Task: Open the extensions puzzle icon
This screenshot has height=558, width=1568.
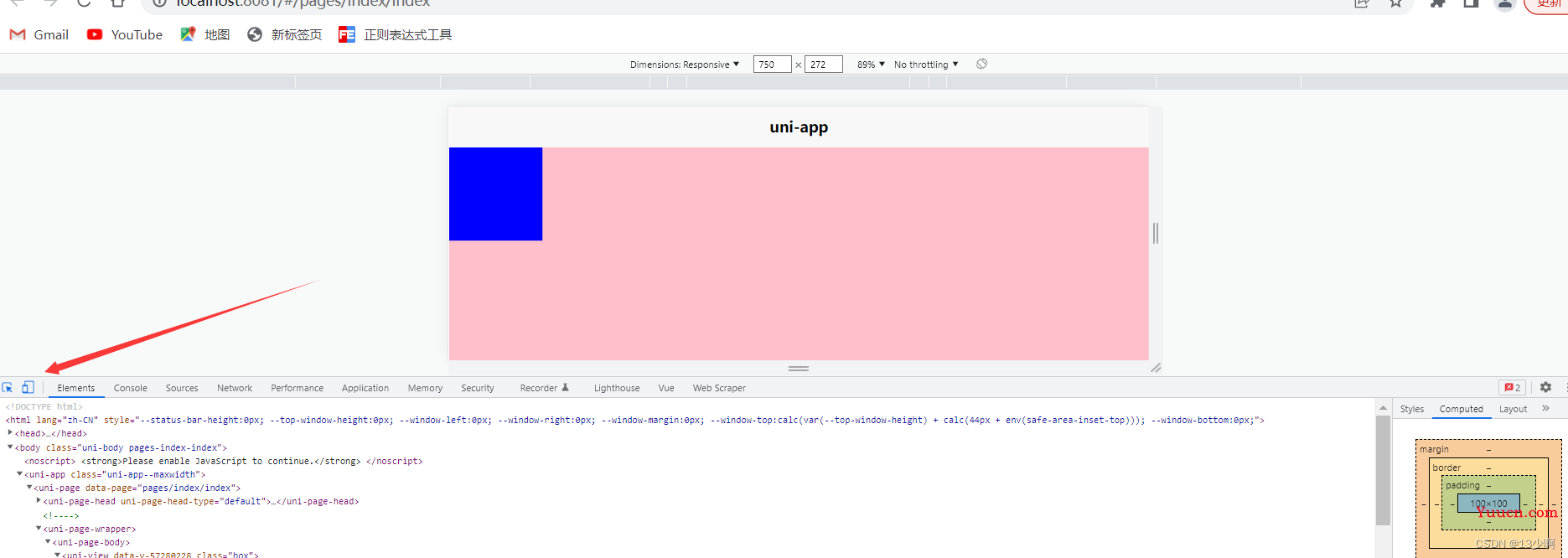Action: (1438, 3)
